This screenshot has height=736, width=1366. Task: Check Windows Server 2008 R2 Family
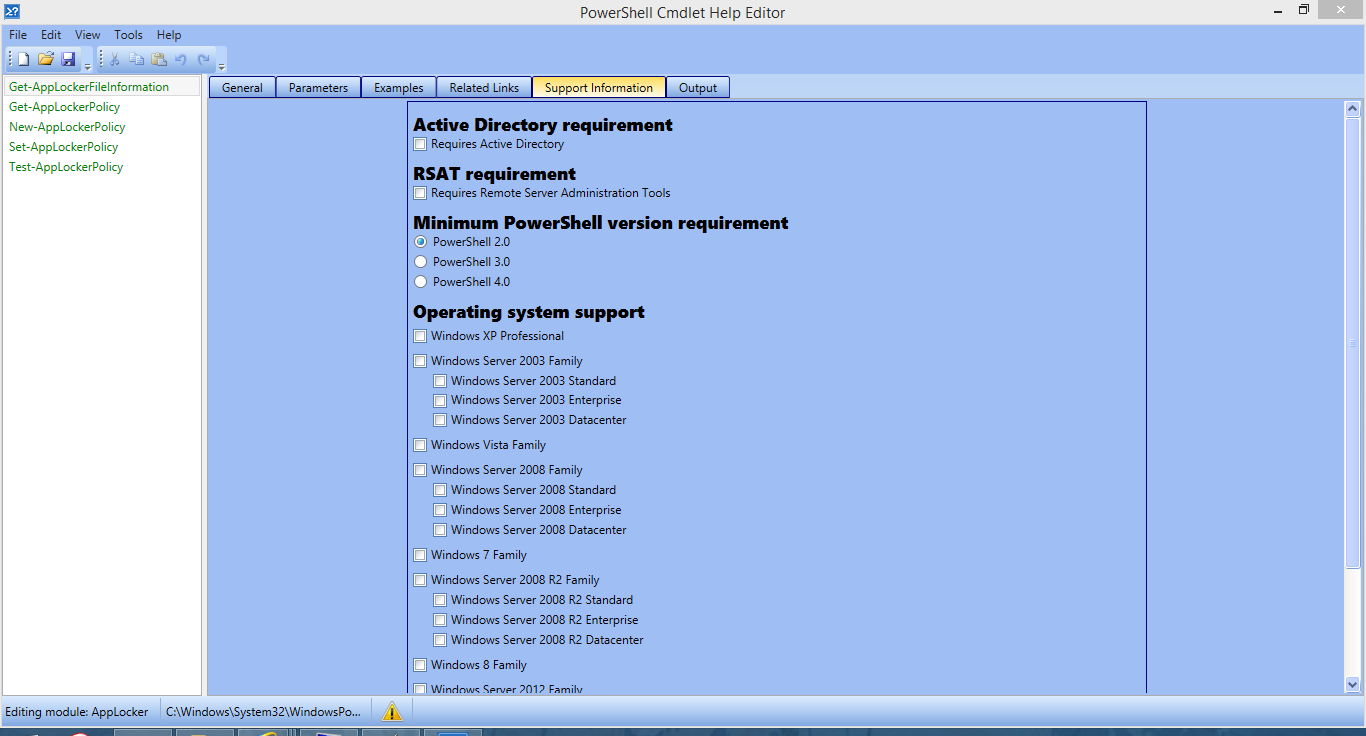420,580
